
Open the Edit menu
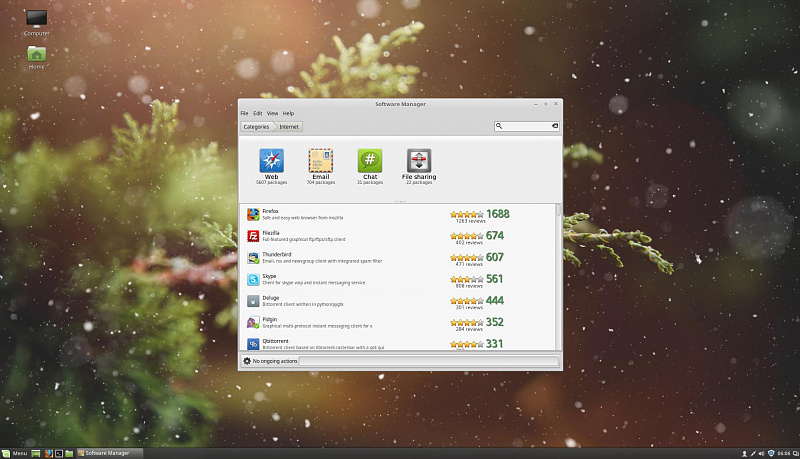pyautogui.click(x=257, y=114)
